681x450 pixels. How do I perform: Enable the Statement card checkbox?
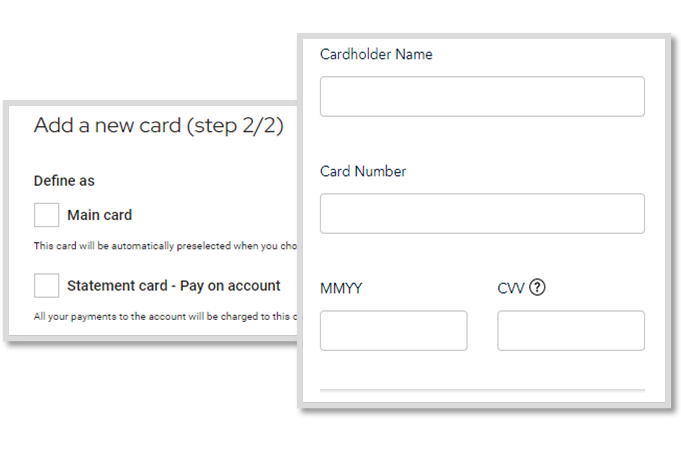[46, 285]
